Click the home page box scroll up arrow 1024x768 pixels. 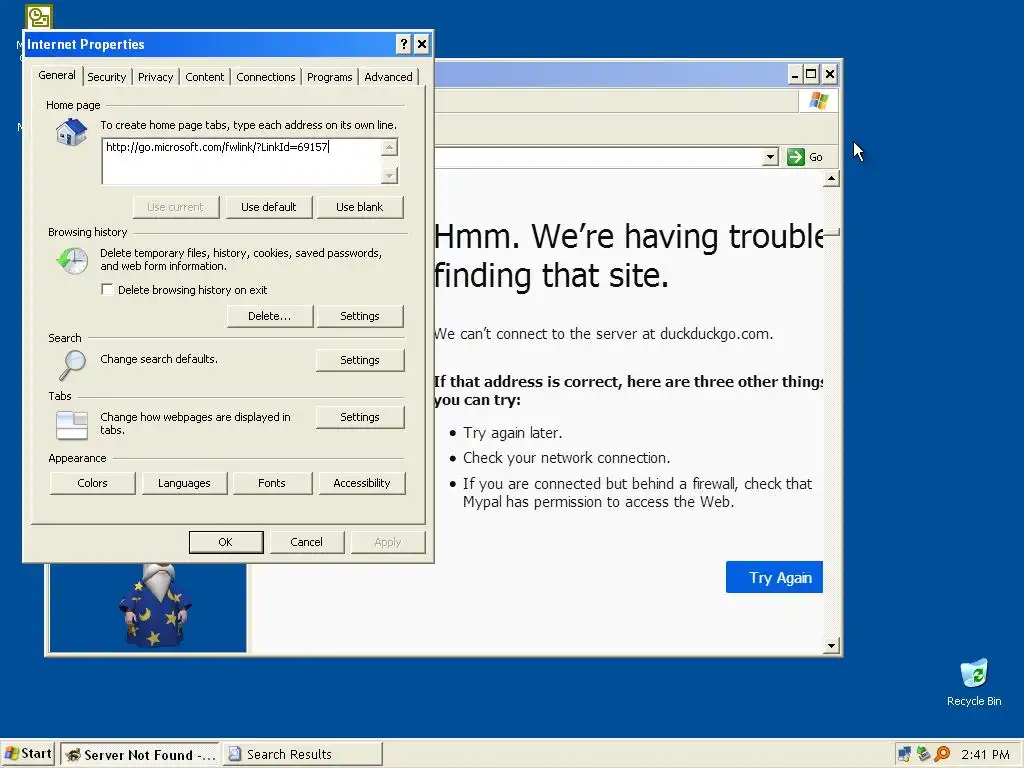pos(389,147)
